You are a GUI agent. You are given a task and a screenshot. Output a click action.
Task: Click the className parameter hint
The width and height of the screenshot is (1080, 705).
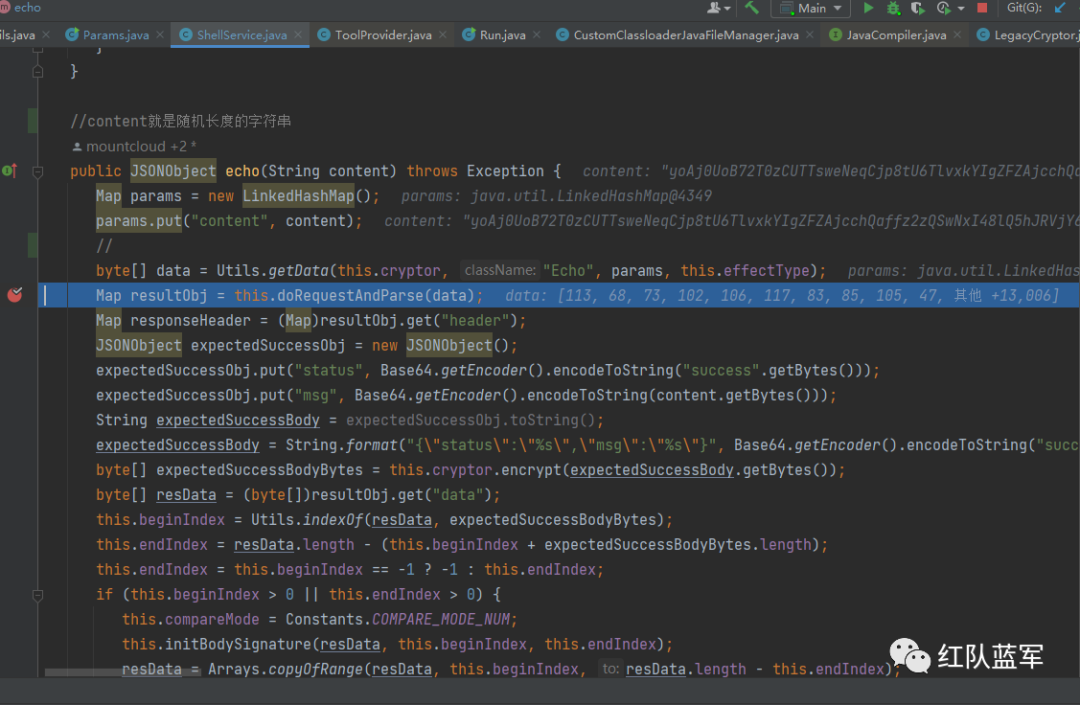click(x=500, y=271)
